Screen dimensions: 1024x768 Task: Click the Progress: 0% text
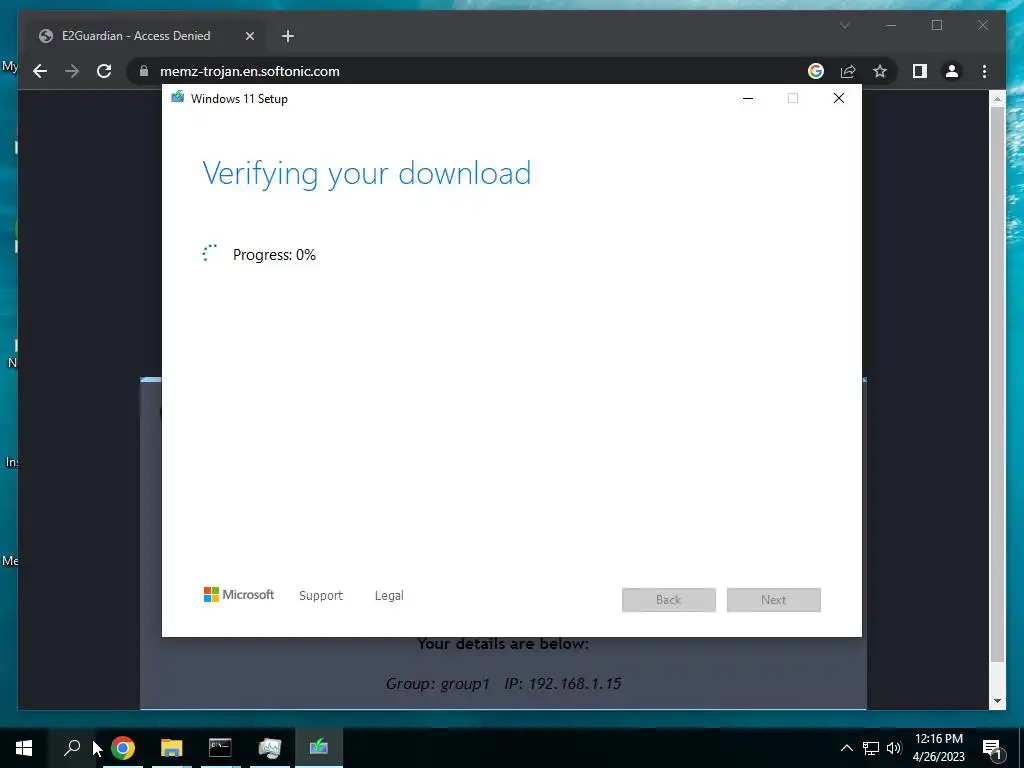(x=274, y=255)
